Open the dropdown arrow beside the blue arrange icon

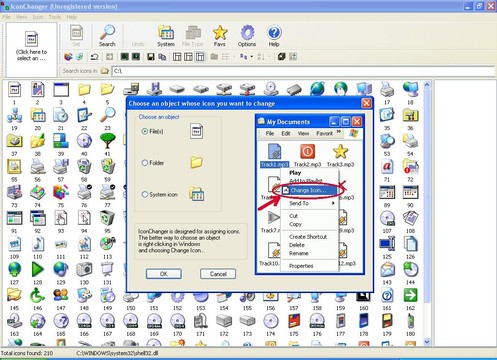(x=252, y=57)
